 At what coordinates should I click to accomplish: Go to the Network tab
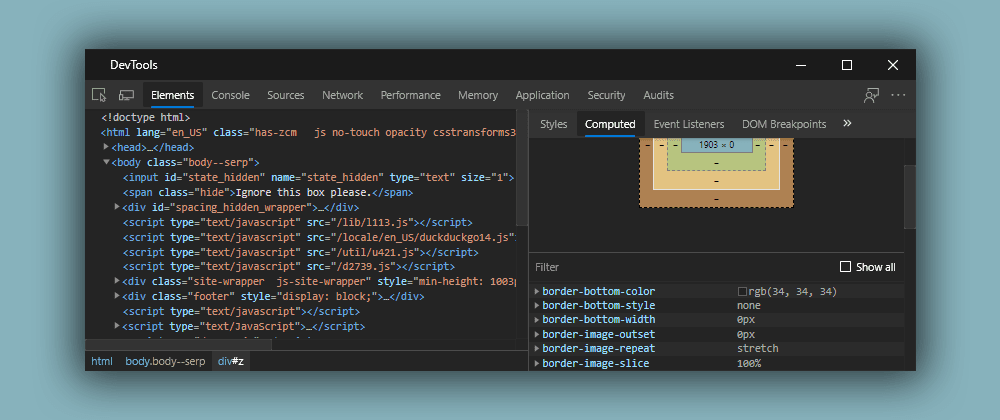(x=342, y=95)
